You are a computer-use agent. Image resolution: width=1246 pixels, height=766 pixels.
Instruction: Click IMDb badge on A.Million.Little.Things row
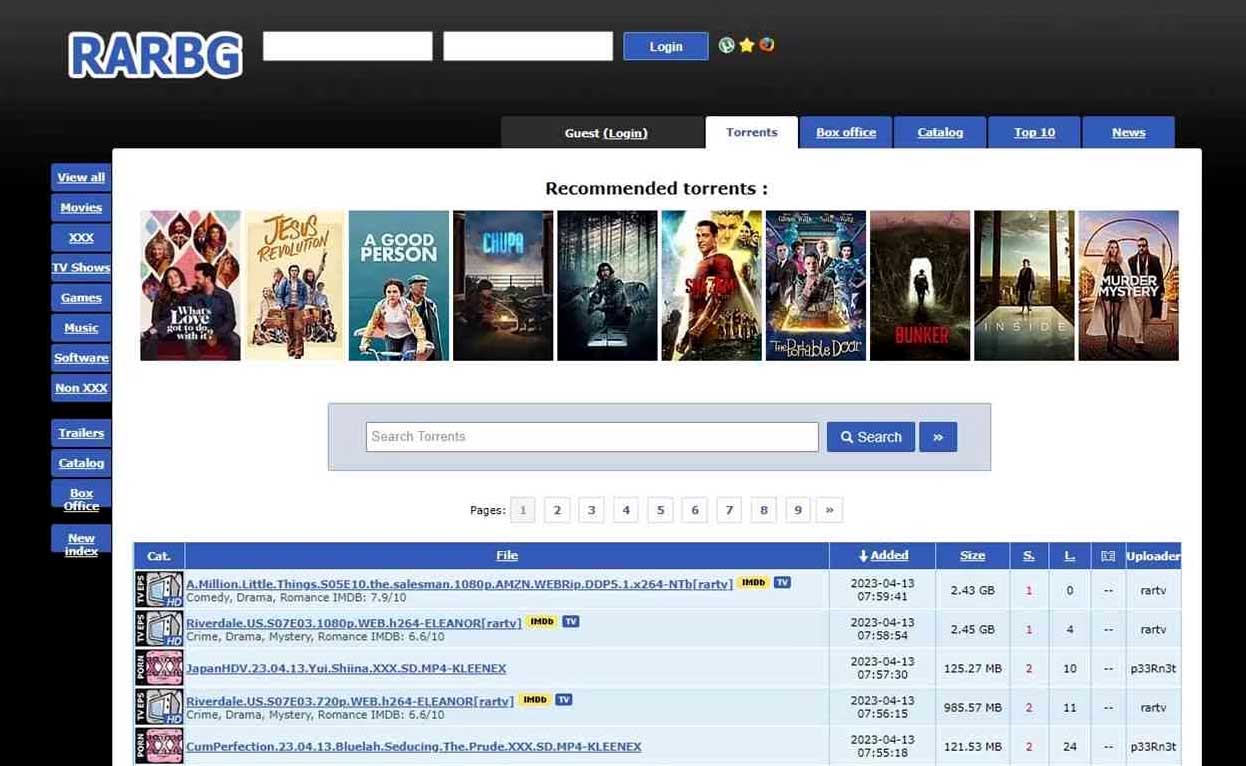(x=753, y=583)
